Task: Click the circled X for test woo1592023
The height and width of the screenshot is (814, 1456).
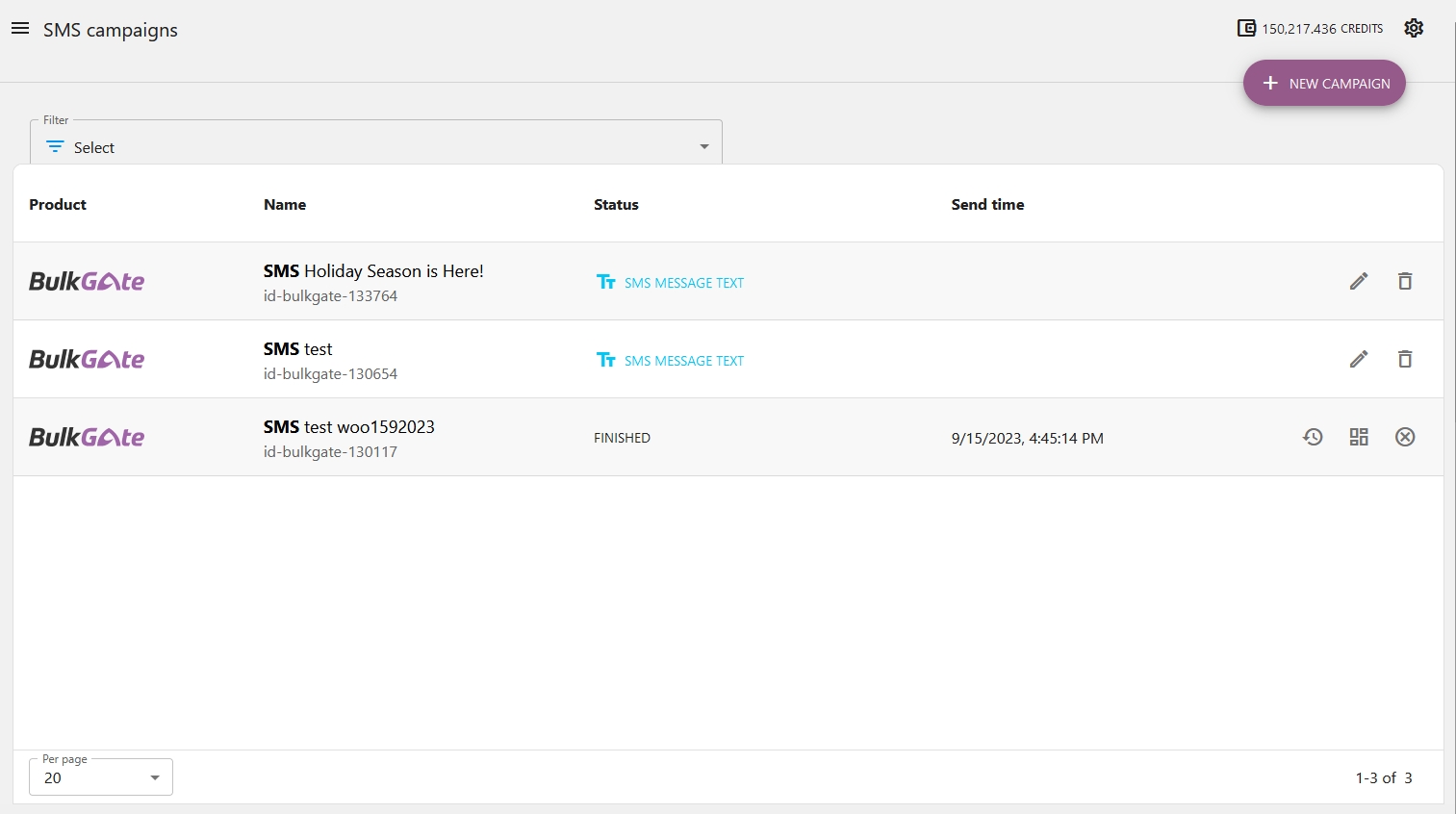Action: pos(1405,437)
